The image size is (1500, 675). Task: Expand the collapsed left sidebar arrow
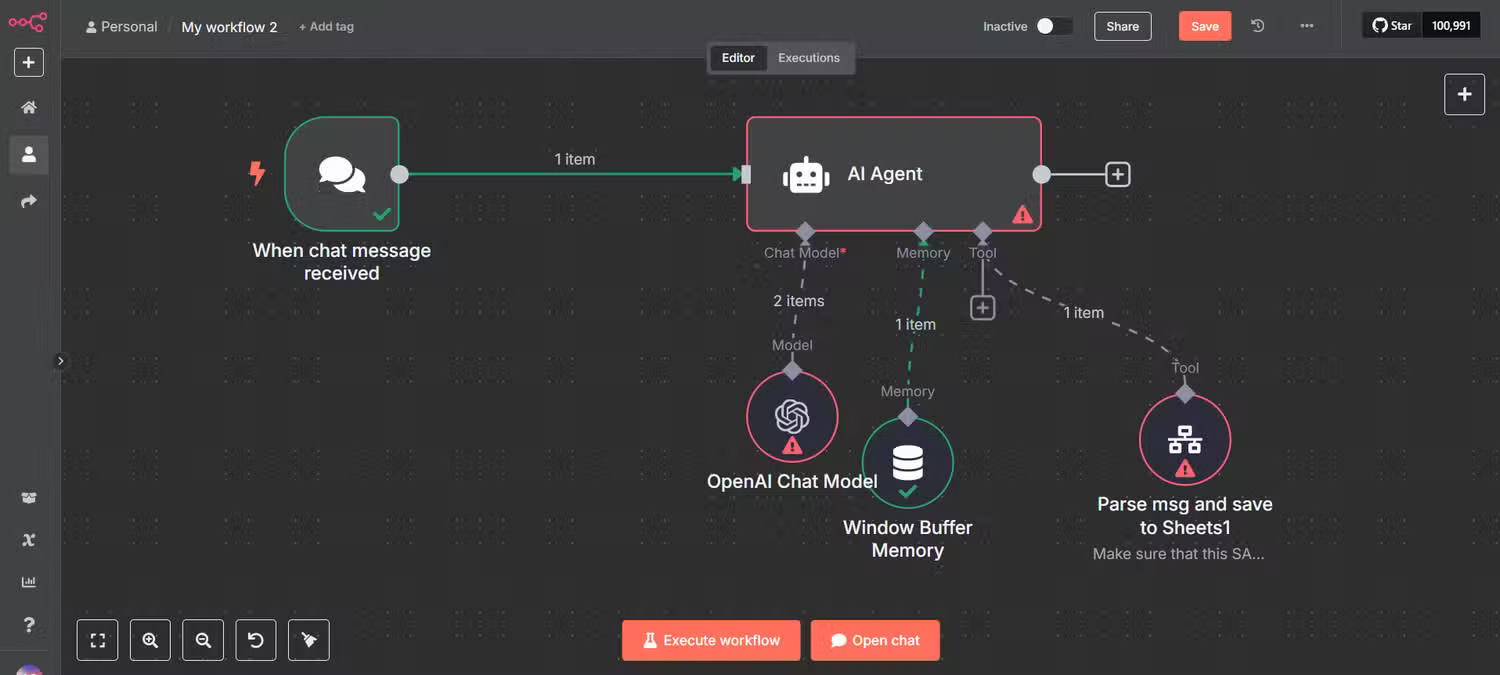point(60,361)
